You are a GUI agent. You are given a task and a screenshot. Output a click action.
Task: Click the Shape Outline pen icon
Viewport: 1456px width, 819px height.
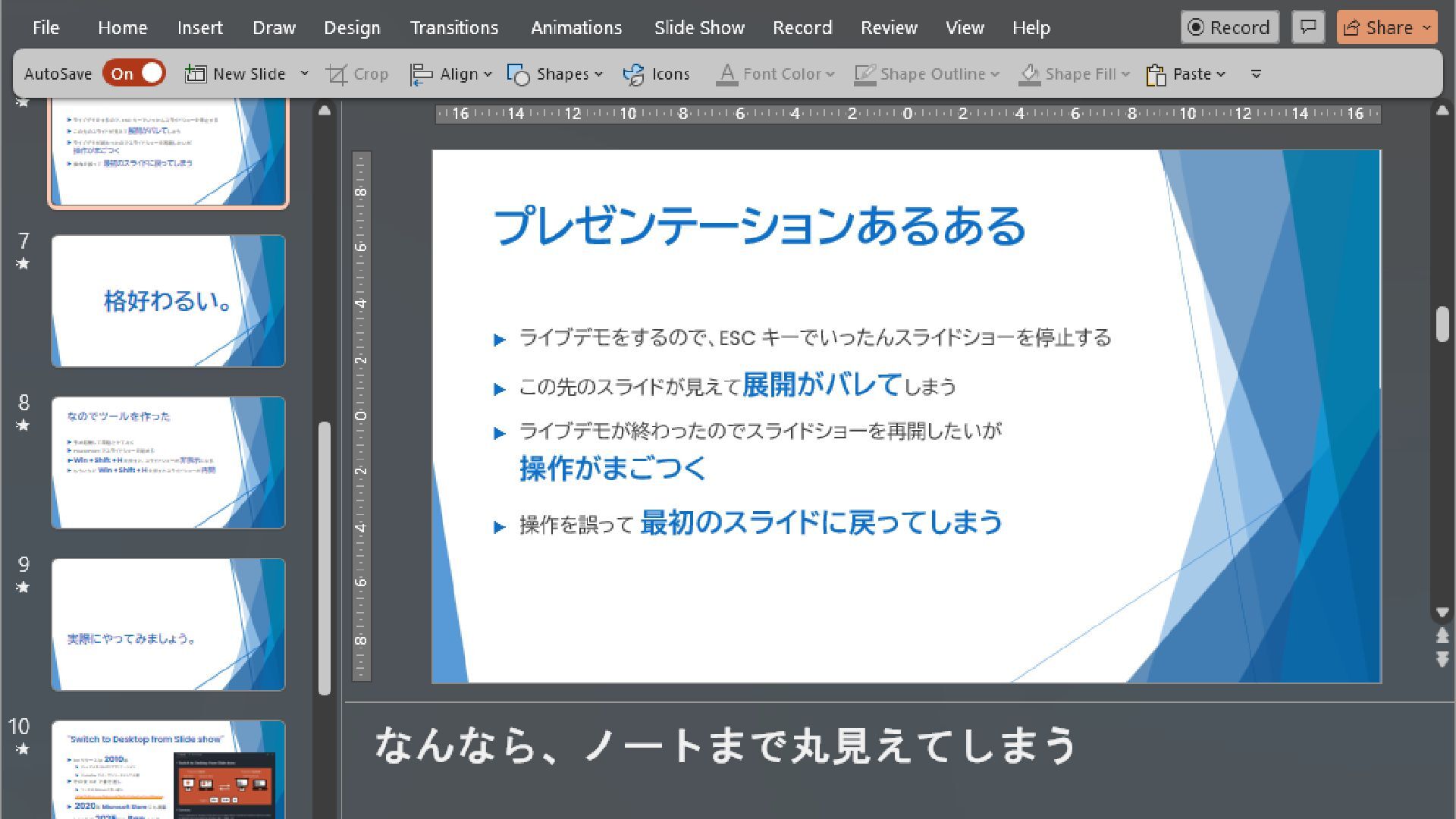coord(864,74)
